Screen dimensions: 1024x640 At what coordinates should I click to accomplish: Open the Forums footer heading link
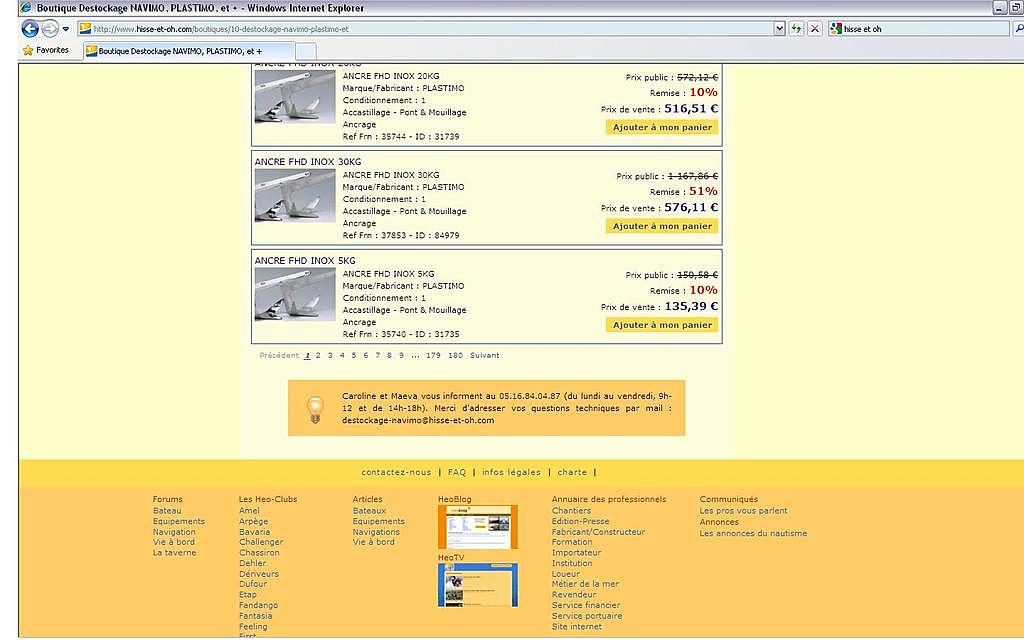pyautogui.click(x=168, y=500)
